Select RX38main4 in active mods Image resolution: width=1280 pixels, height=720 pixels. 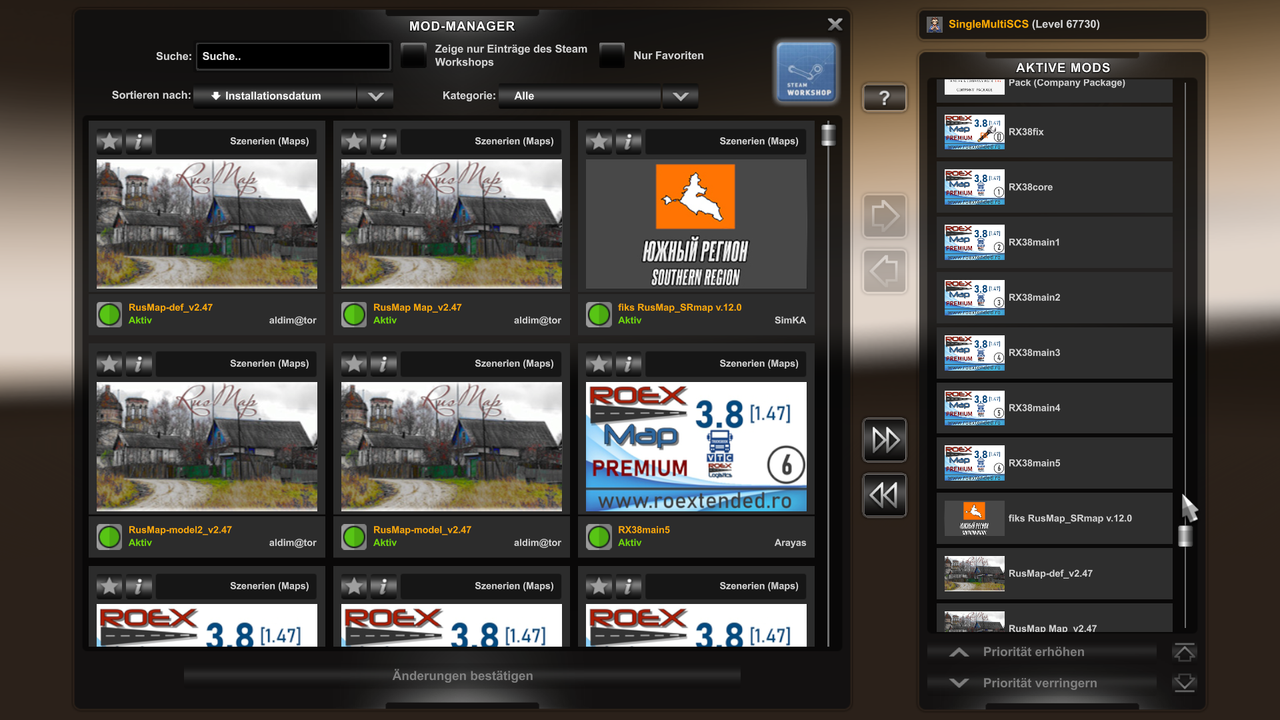tap(1054, 408)
